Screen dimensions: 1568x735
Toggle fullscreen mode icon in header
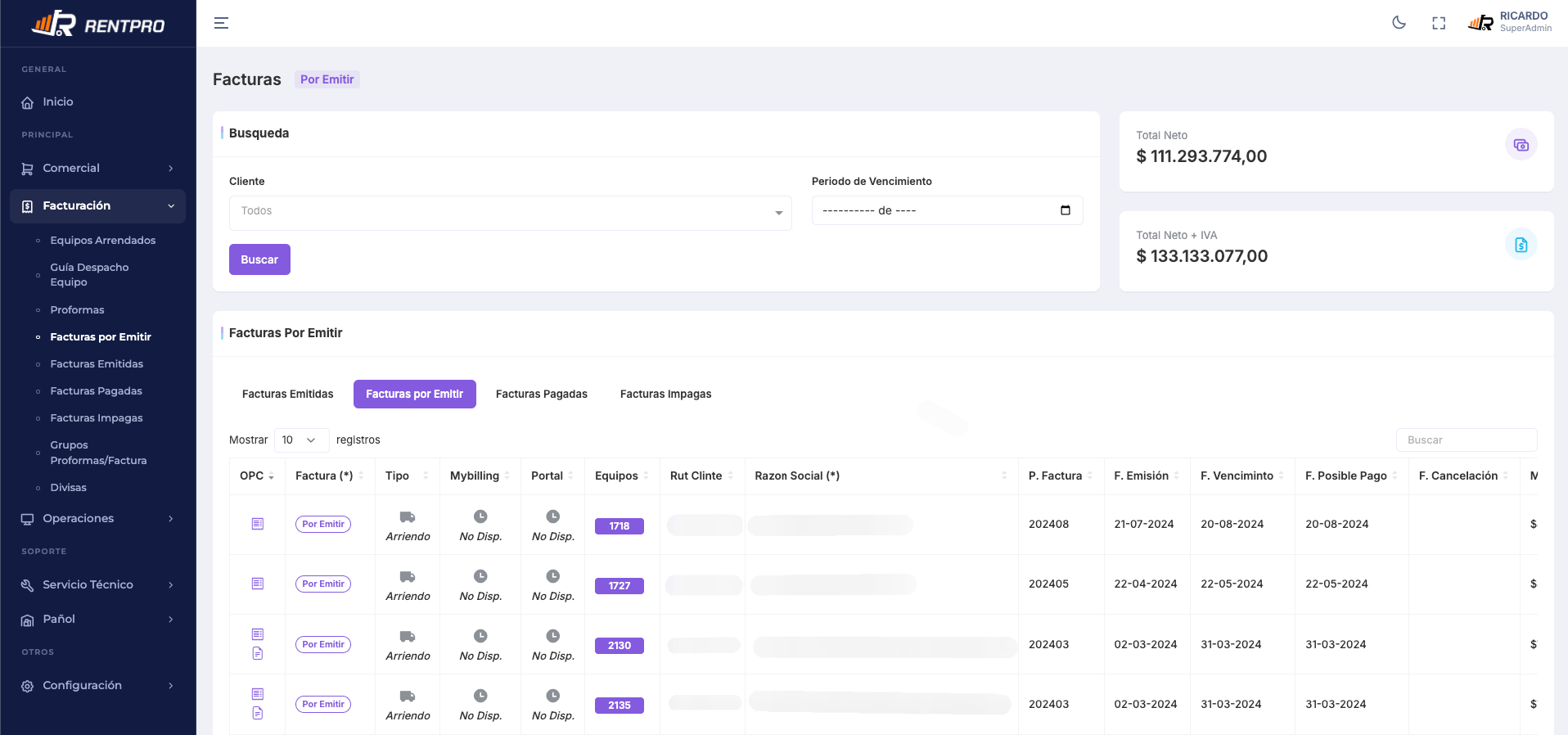pyautogui.click(x=1439, y=24)
